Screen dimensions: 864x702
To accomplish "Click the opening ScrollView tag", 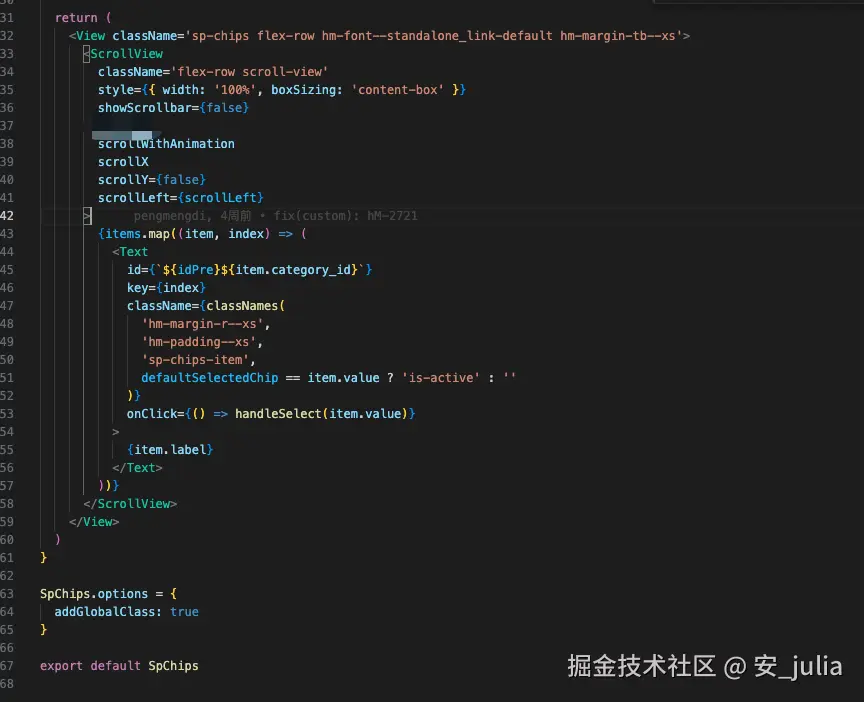I will click(123, 53).
